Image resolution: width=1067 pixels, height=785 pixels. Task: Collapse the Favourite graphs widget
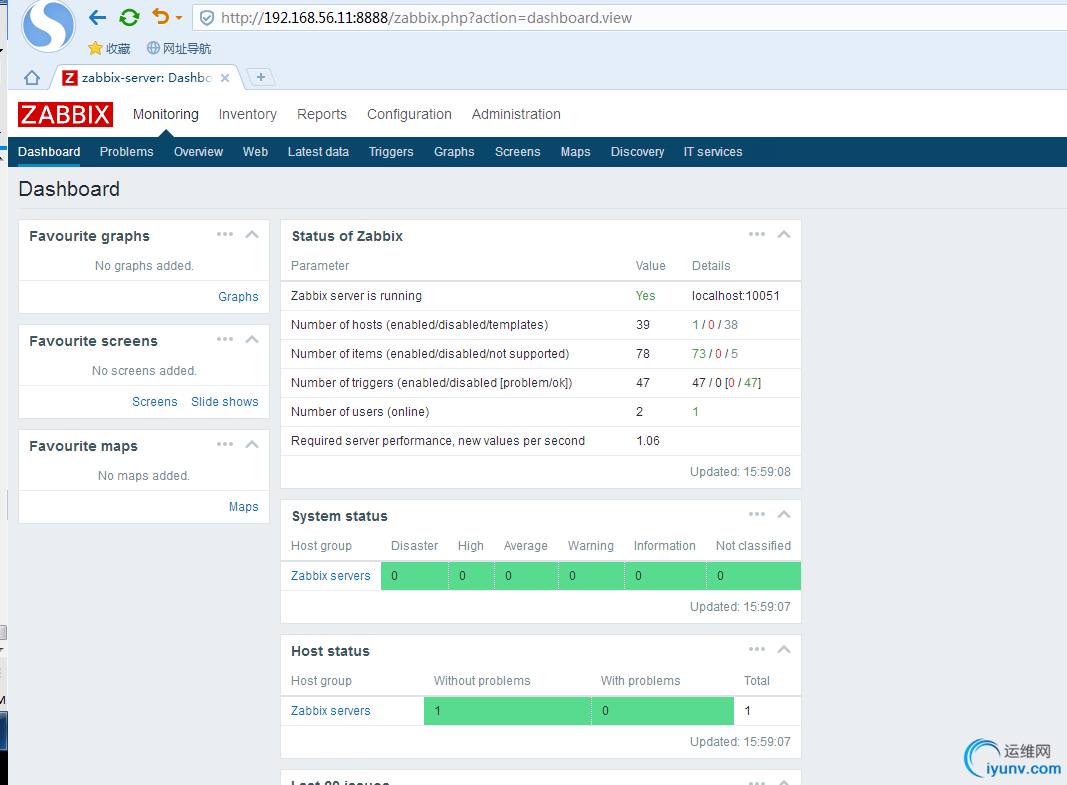252,234
